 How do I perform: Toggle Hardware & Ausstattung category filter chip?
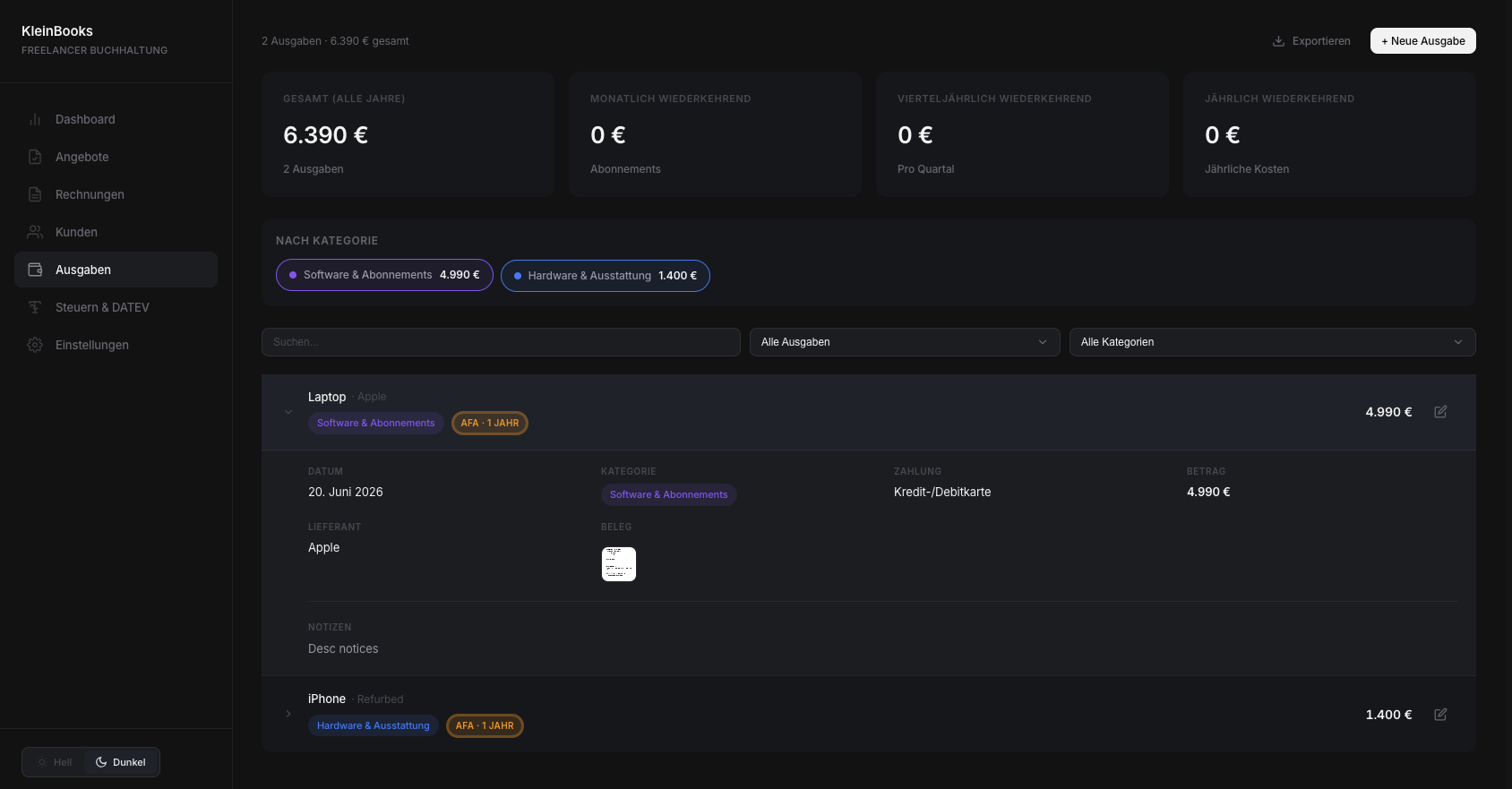pos(606,276)
